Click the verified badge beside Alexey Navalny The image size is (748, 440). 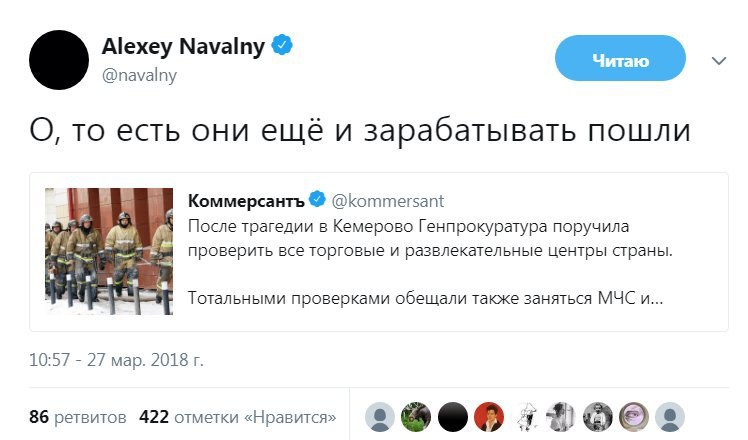pyautogui.click(x=283, y=46)
